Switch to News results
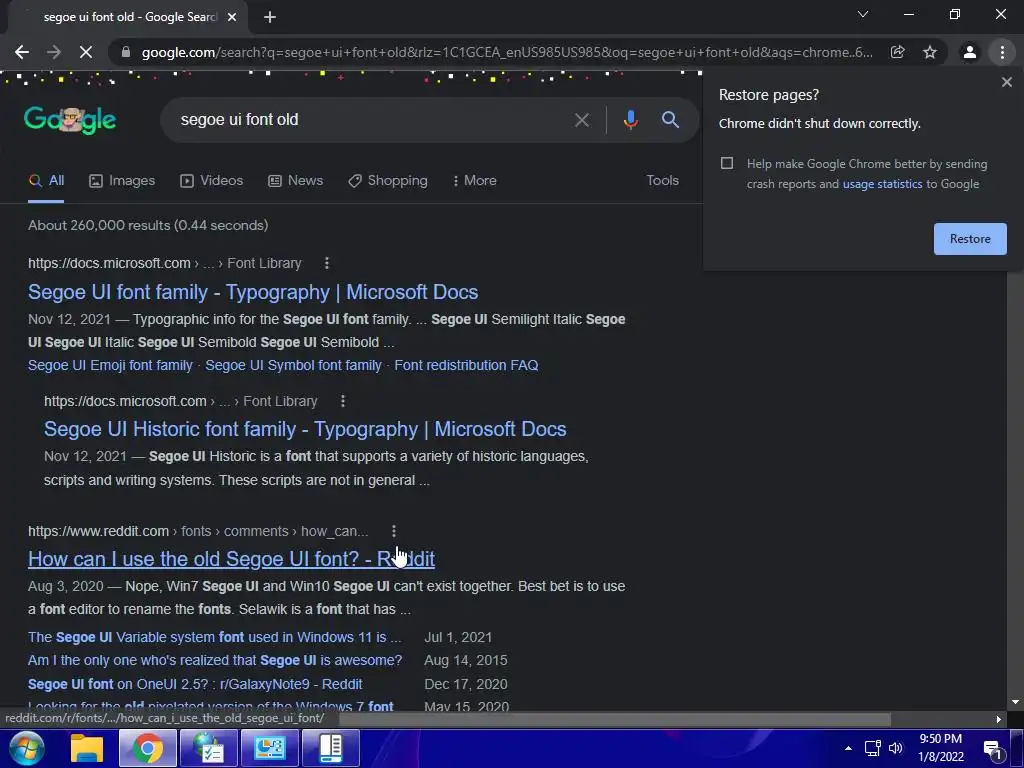The width and height of the screenshot is (1024, 768). point(295,181)
